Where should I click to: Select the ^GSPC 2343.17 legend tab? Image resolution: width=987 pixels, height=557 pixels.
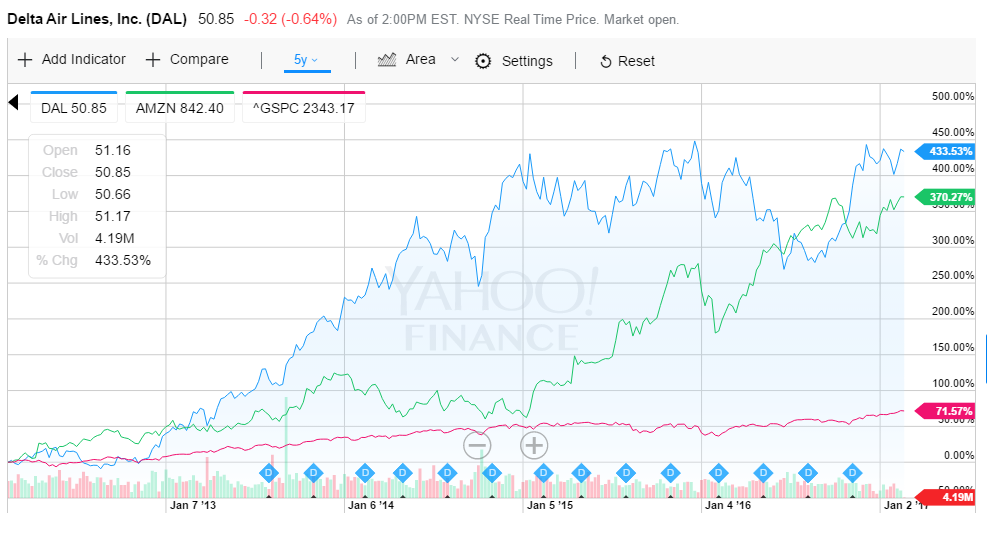click(303, 107)
